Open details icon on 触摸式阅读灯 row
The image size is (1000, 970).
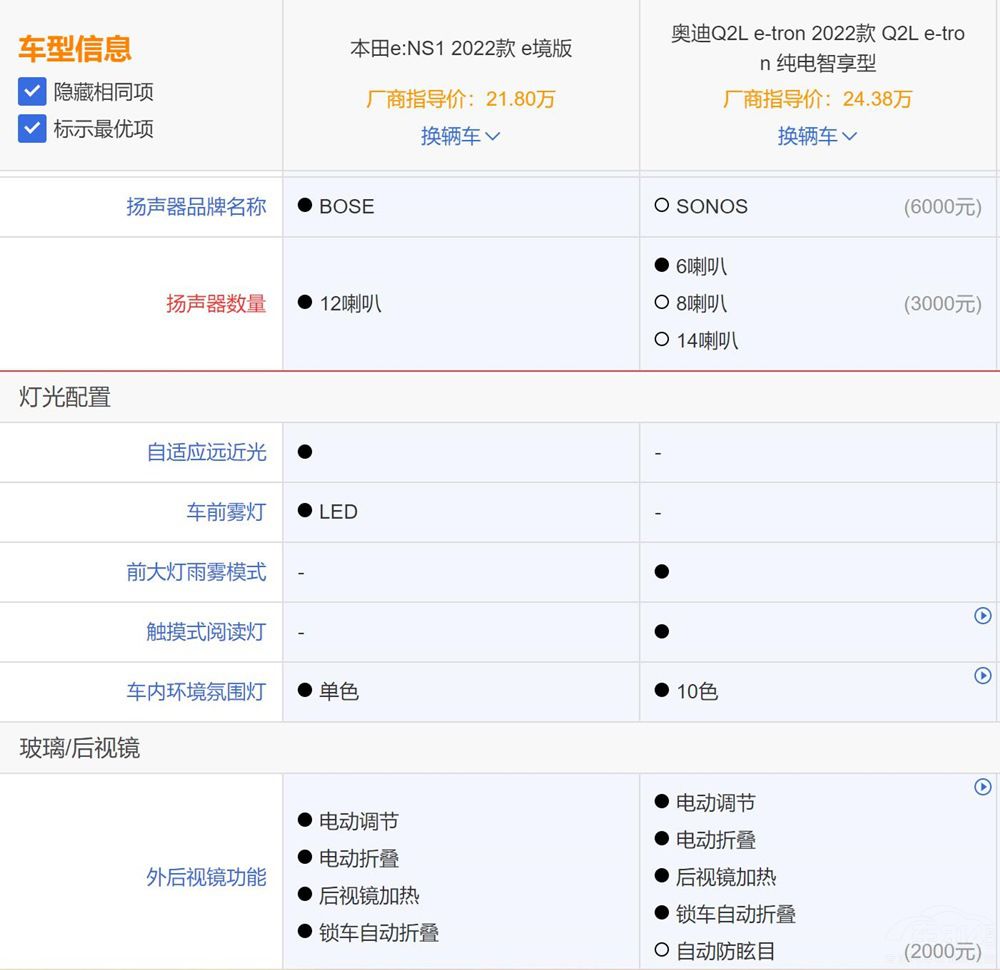[x=982, y=616]
